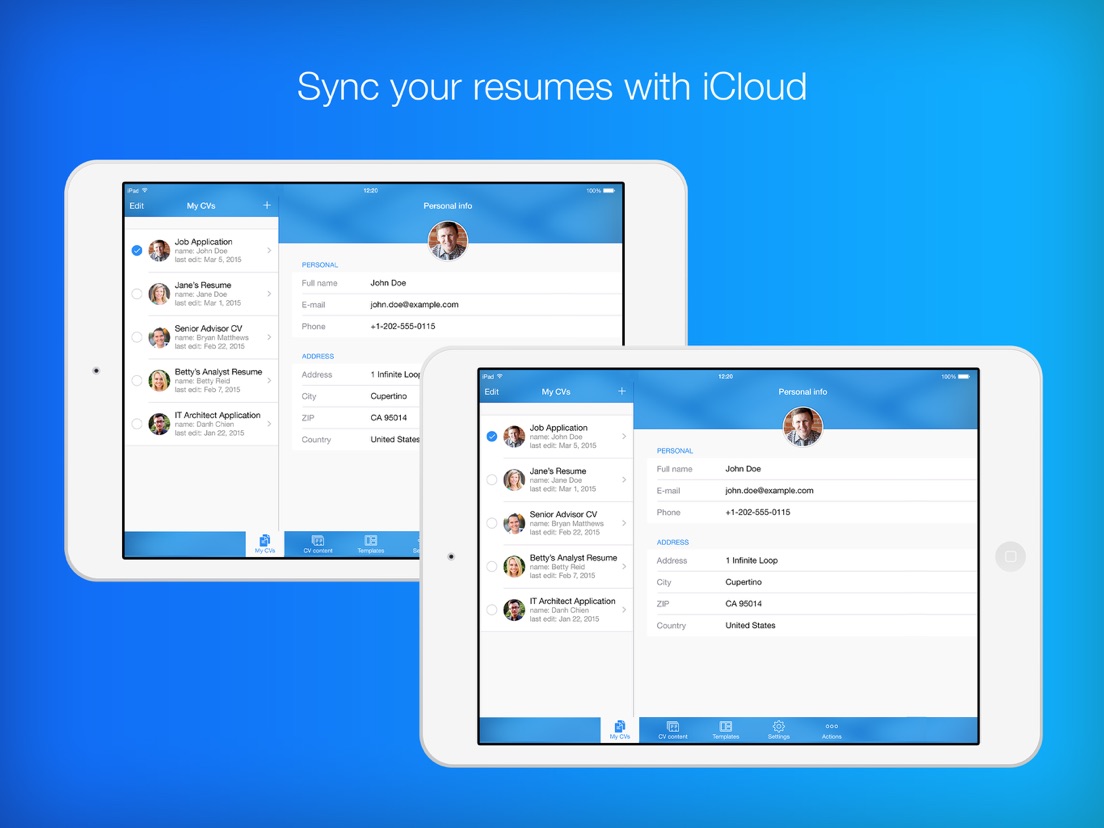
Task: Expand Jane's Resume chevron on back iPad
Action: tap(270, 294)
